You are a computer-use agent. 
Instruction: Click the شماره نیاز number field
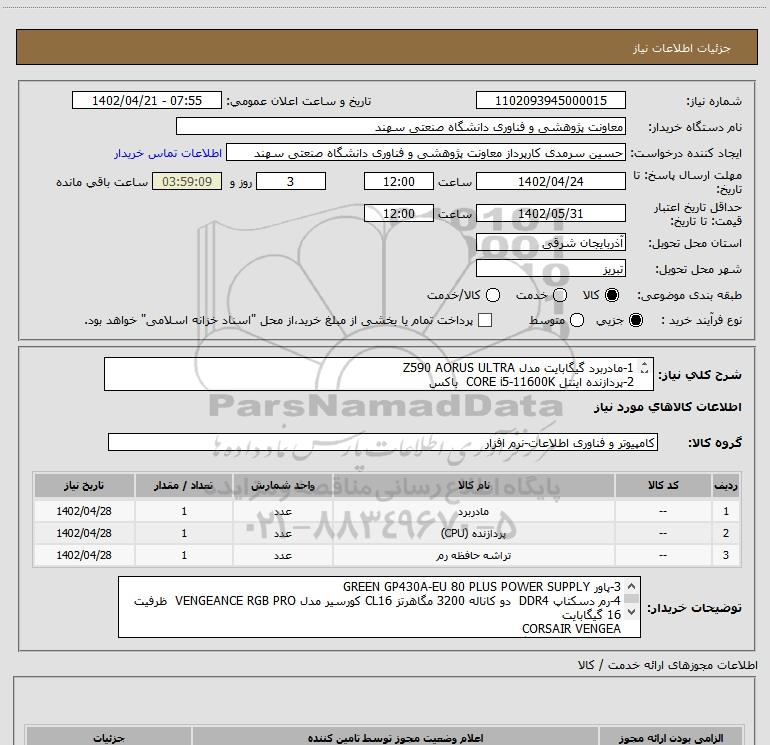pyautogui.click(x=550, y=100)
